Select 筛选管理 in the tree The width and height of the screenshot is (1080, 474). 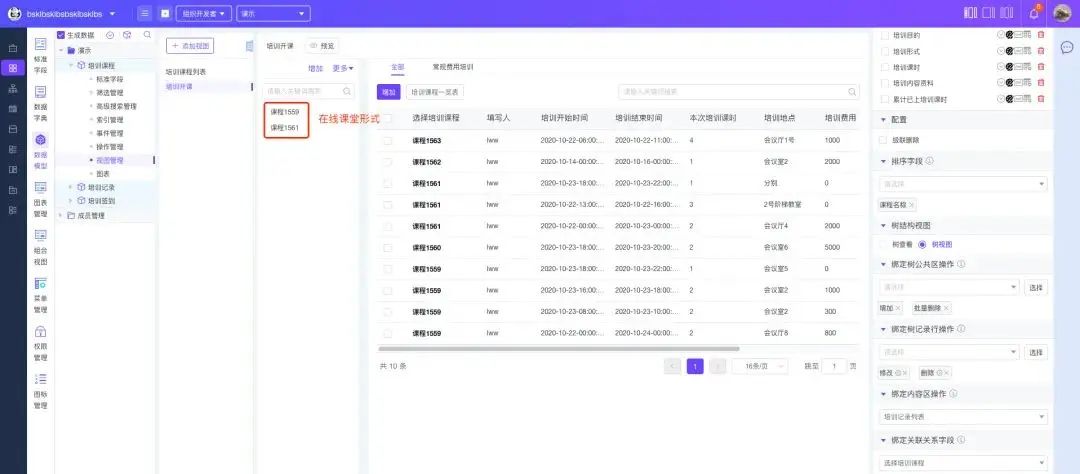(110, 92)
